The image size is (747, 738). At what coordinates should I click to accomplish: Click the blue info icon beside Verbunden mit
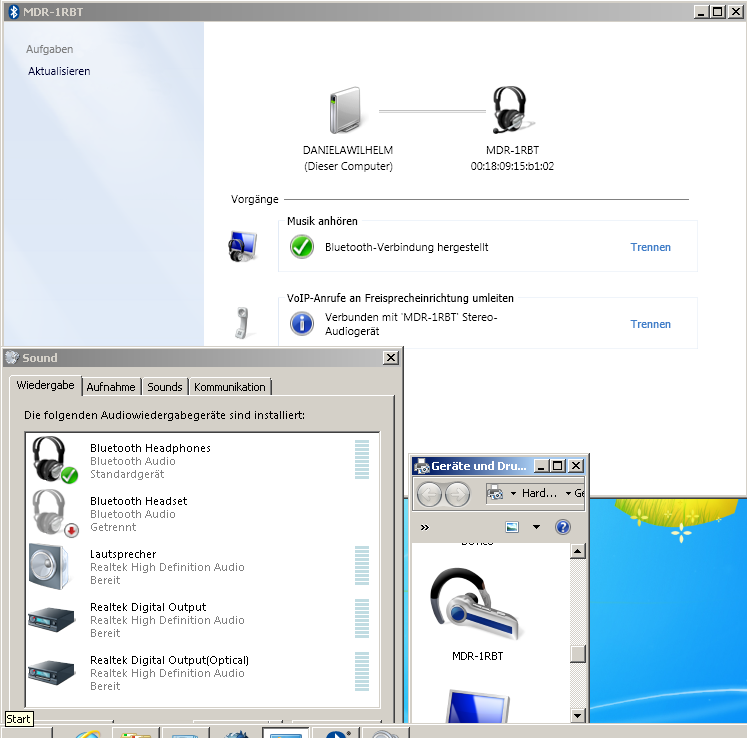tap(302, 324)
